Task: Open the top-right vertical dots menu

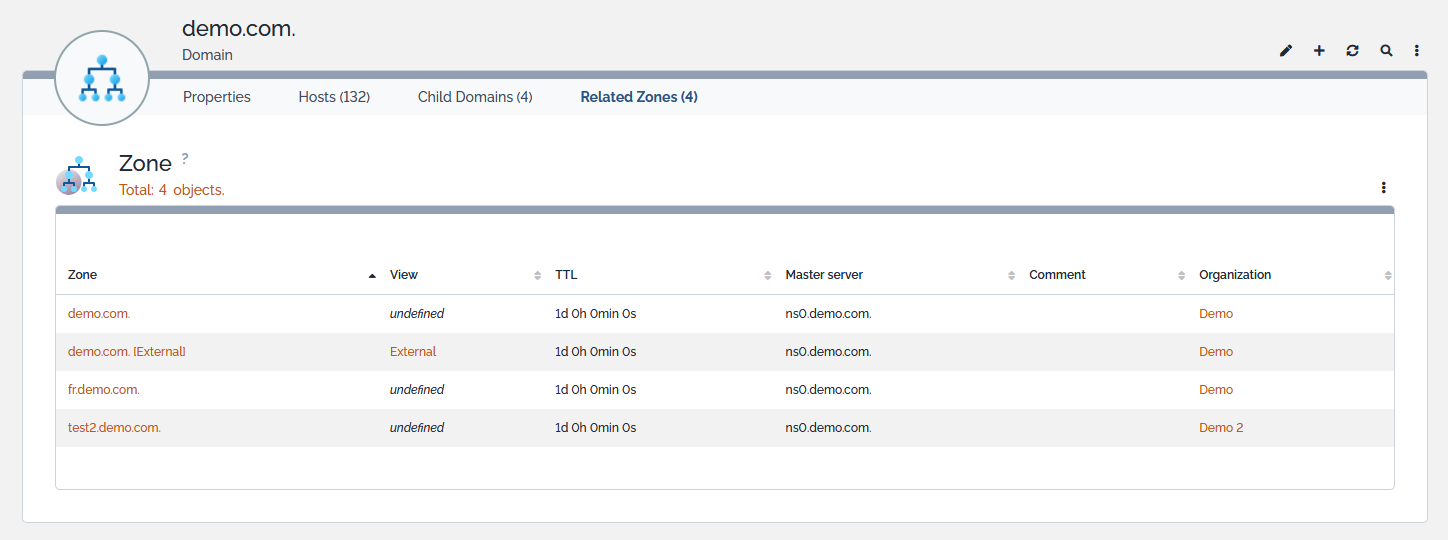Action: click(1417, 51)
